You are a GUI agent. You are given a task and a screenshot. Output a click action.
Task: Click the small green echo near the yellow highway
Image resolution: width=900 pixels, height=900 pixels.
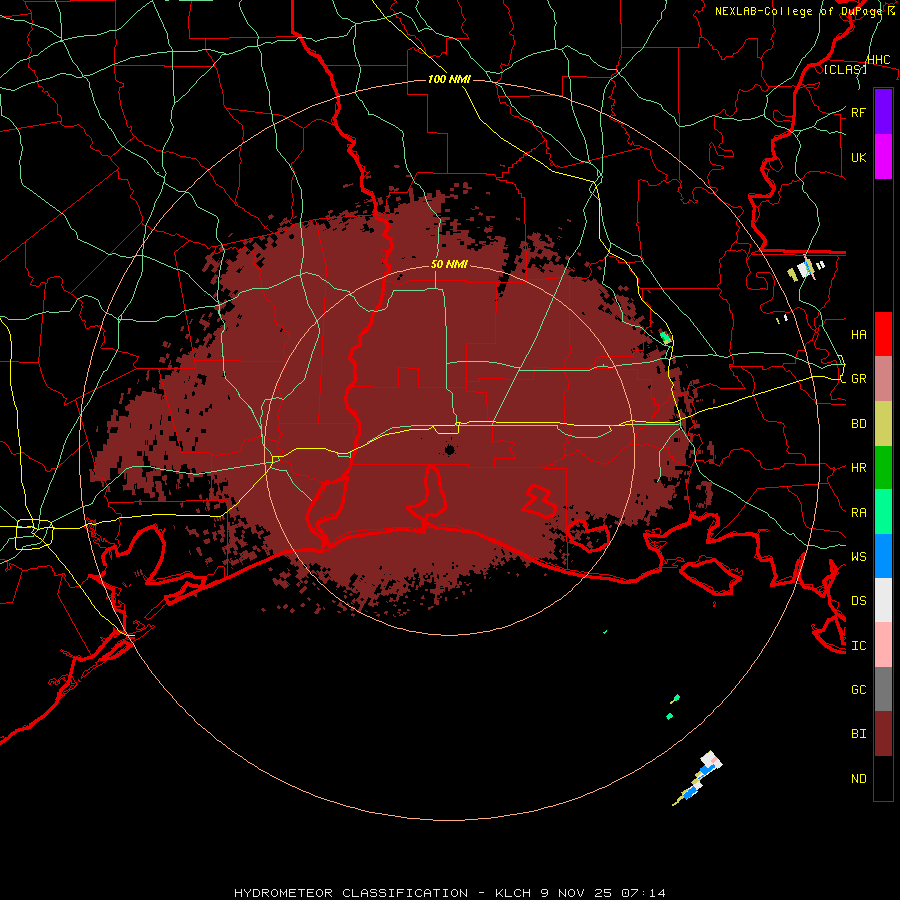(x=665, y=338)
